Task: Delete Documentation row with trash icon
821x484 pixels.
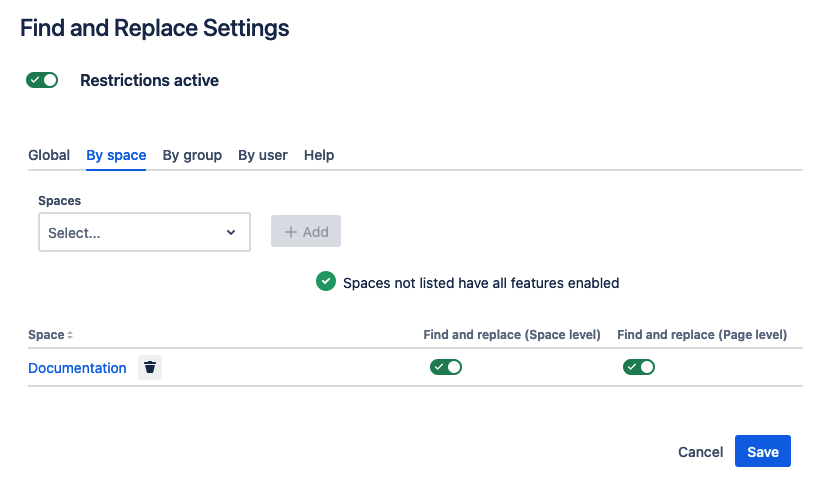Action: (x=150, y=367)
